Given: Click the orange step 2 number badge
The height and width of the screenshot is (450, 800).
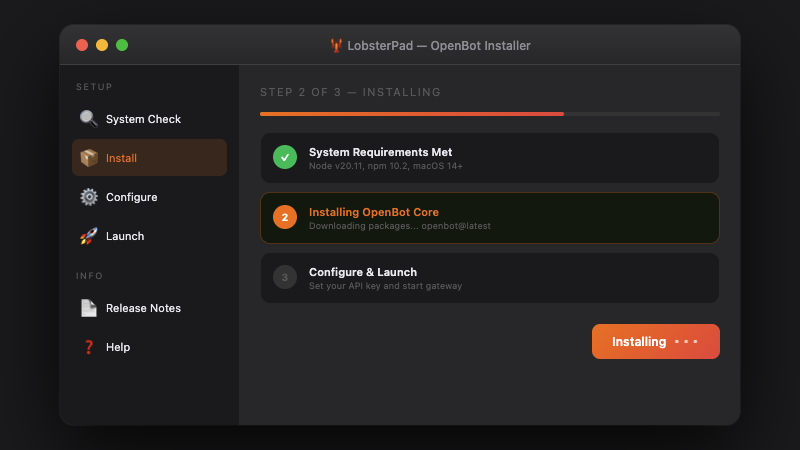Looking at the screenshot, I should pos(285,218).
